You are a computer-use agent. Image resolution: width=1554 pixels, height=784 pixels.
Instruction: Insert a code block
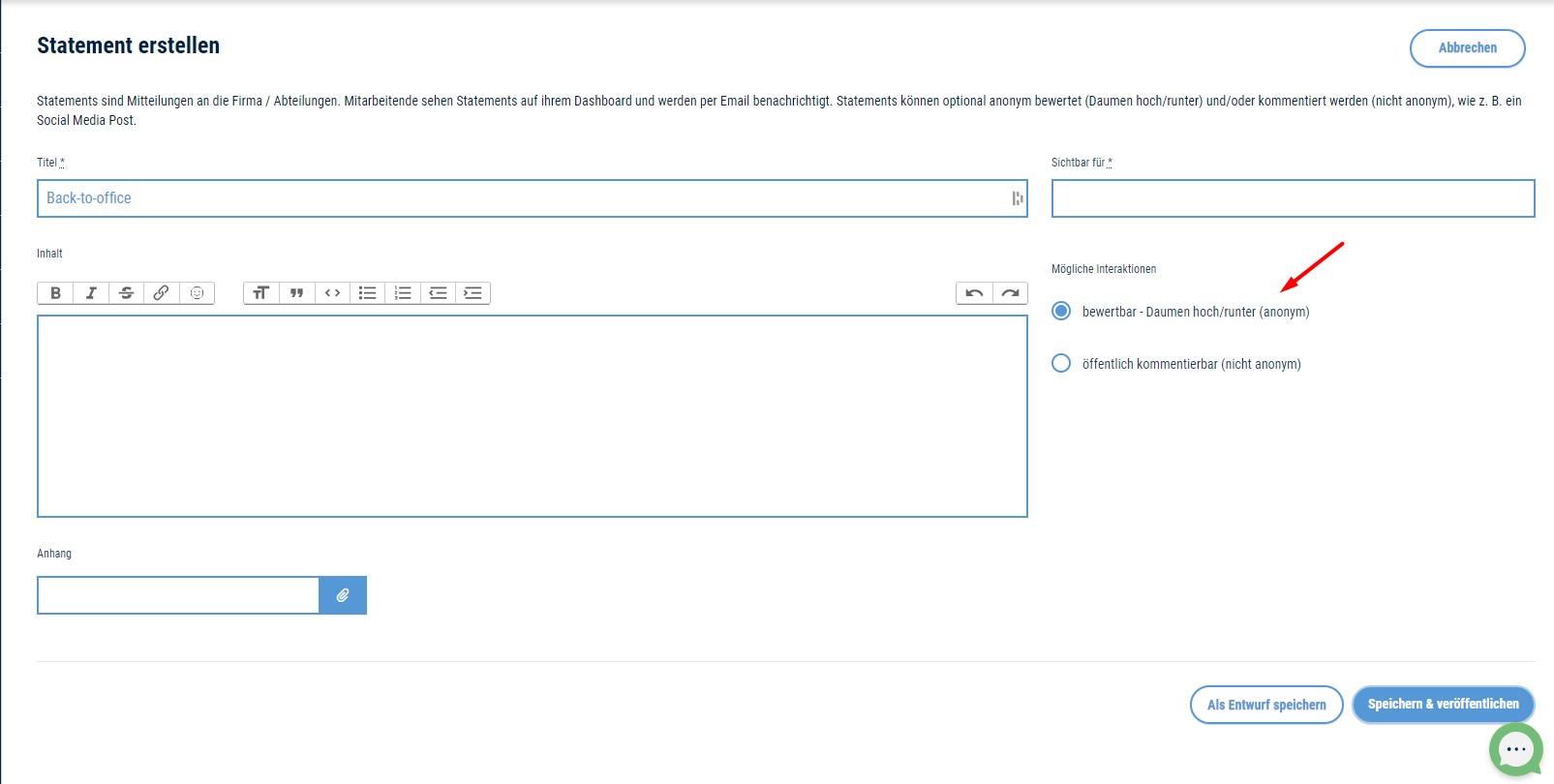click(x=332, y=293)
